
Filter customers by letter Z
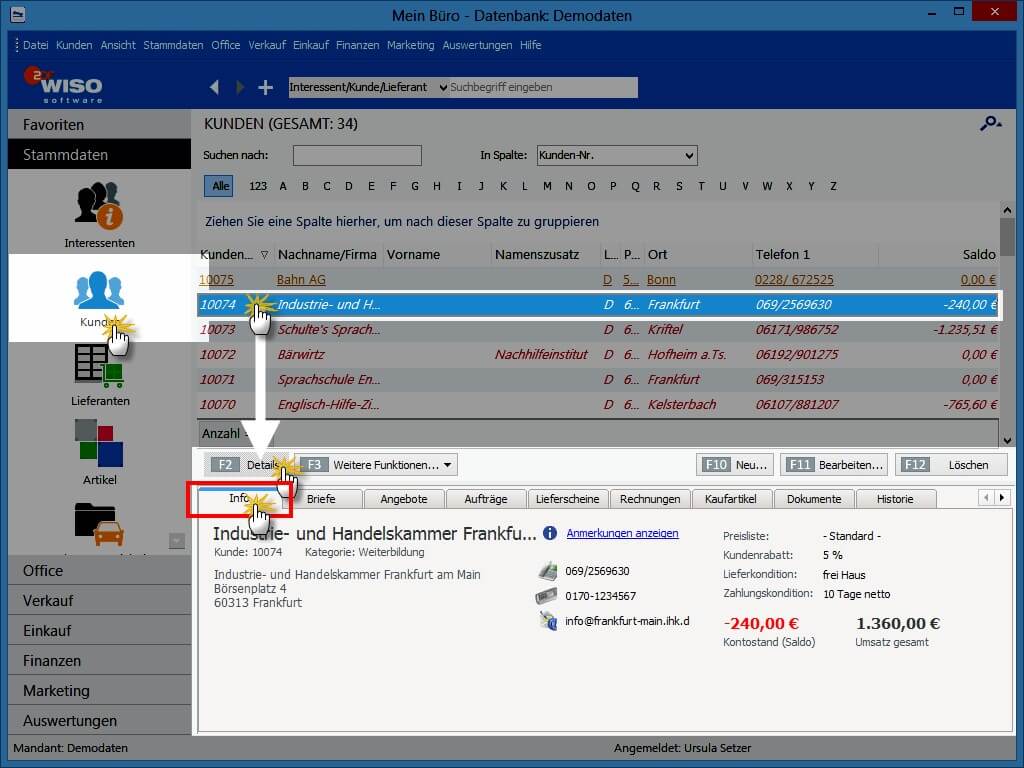833,186
